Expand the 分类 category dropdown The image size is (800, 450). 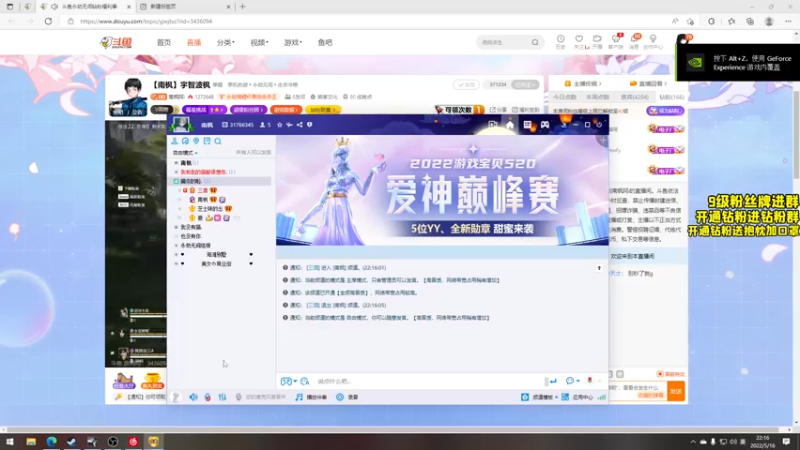pyautogui.click(x=226, y=42)
